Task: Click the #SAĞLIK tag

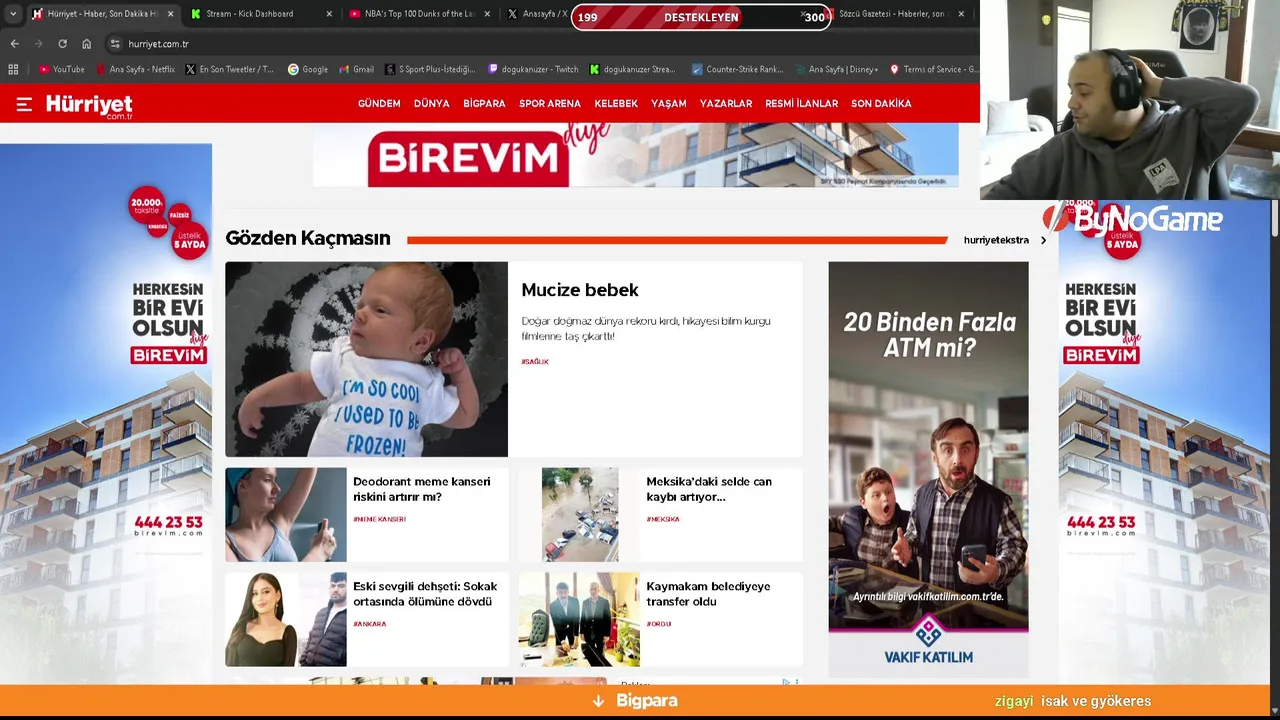Action: [535, 362]
